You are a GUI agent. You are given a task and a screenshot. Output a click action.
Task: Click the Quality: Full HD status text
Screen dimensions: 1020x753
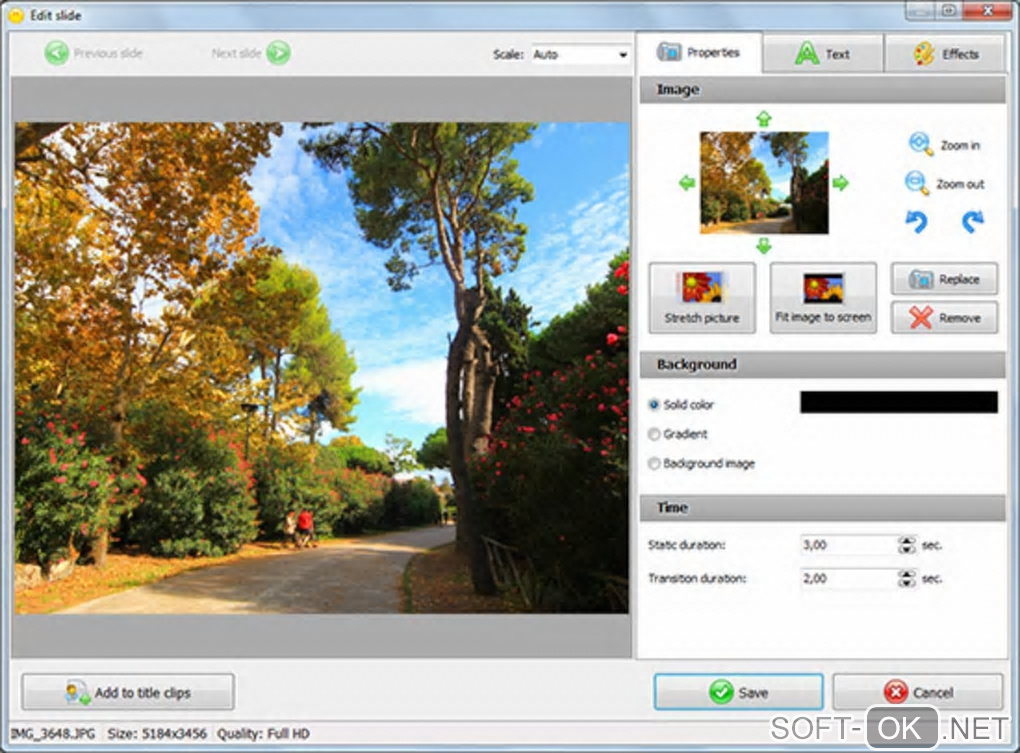tap(263, 733)
